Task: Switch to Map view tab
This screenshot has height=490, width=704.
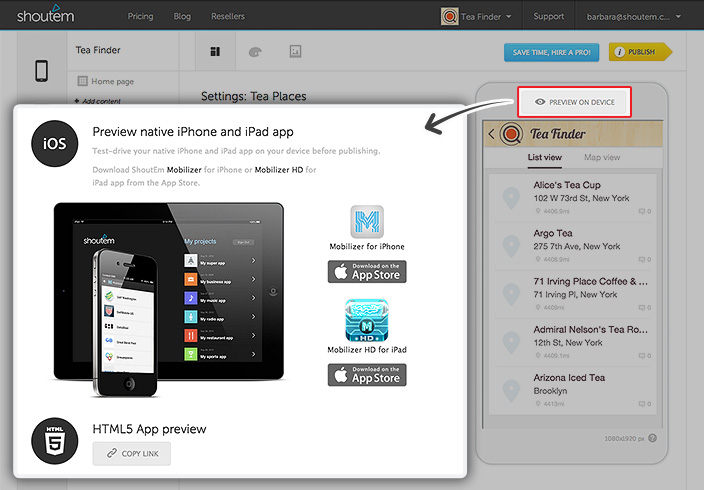Action: 602,158
